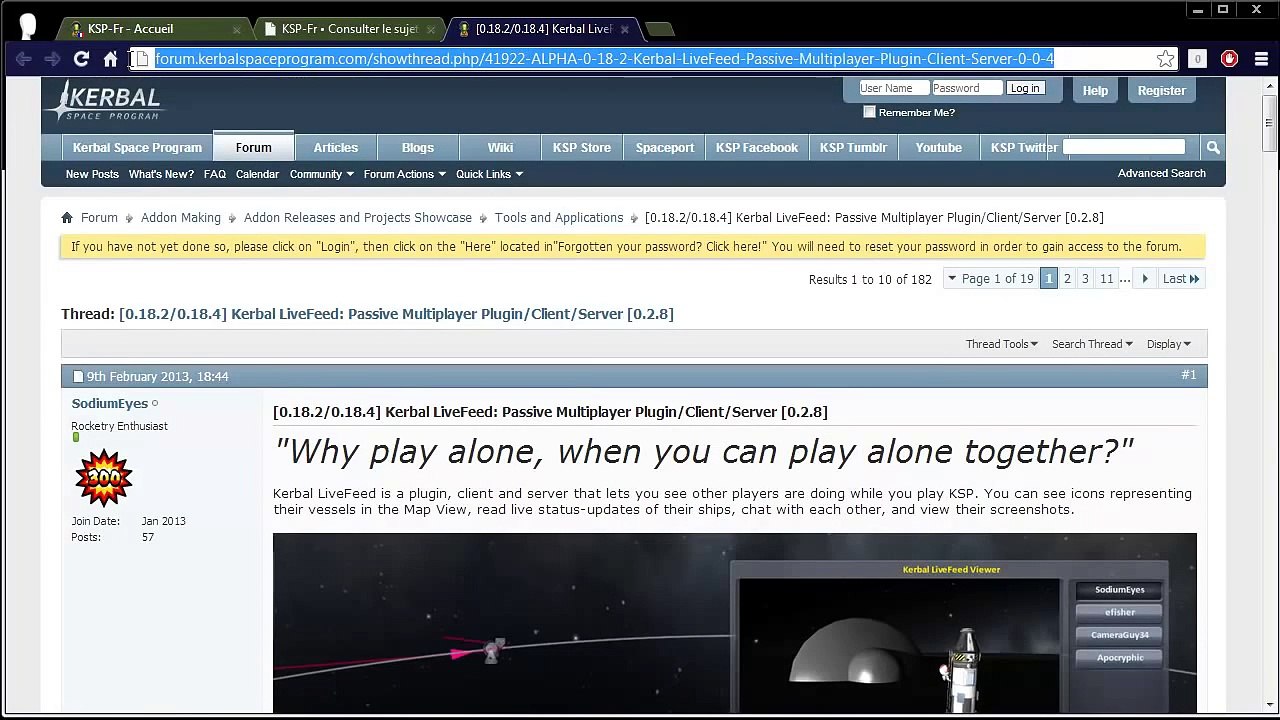Open the Youtube nav tab
The height and width of the screenshot is (720, 1280).
coord(939,147)
